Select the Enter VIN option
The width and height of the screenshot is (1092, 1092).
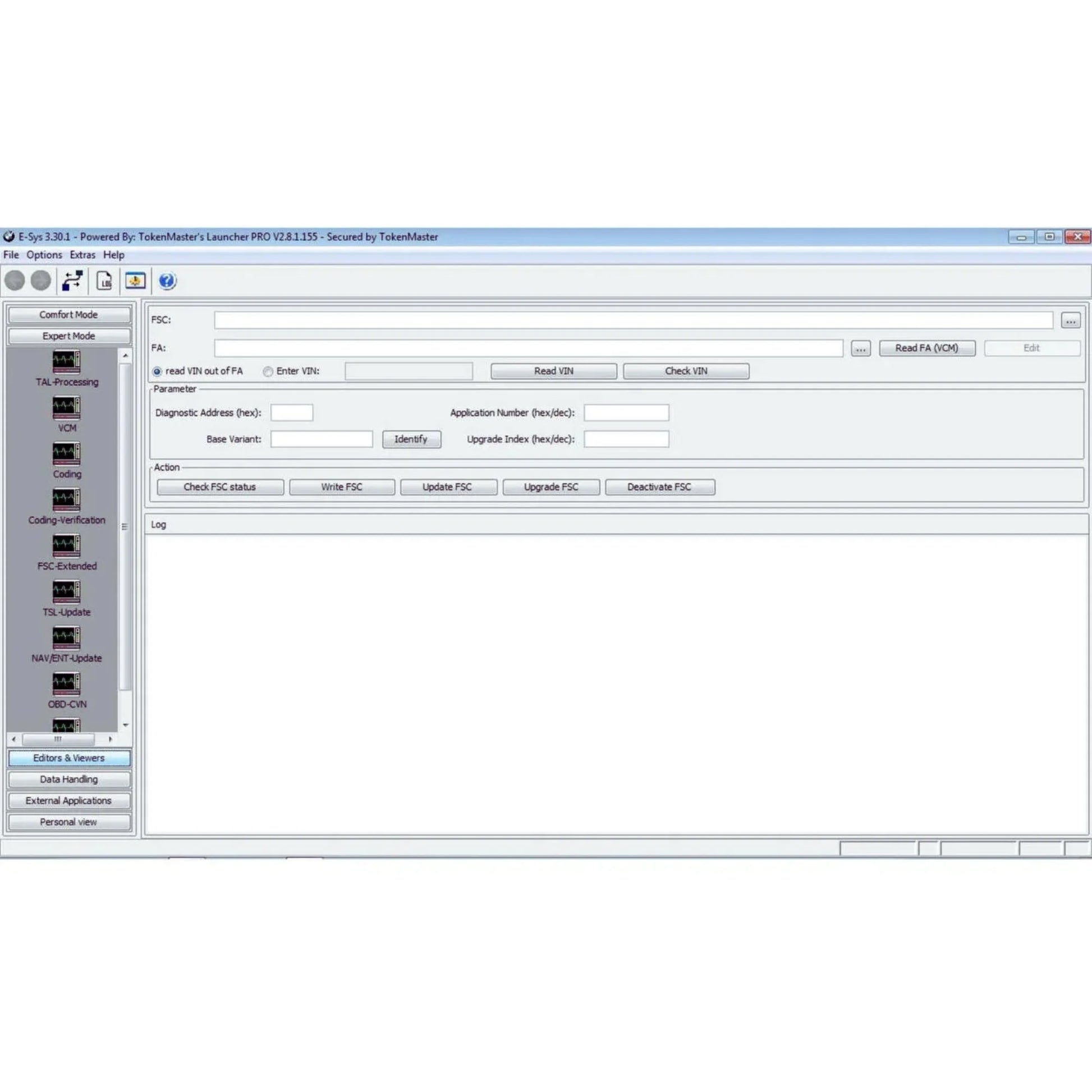tap(267, 371)
